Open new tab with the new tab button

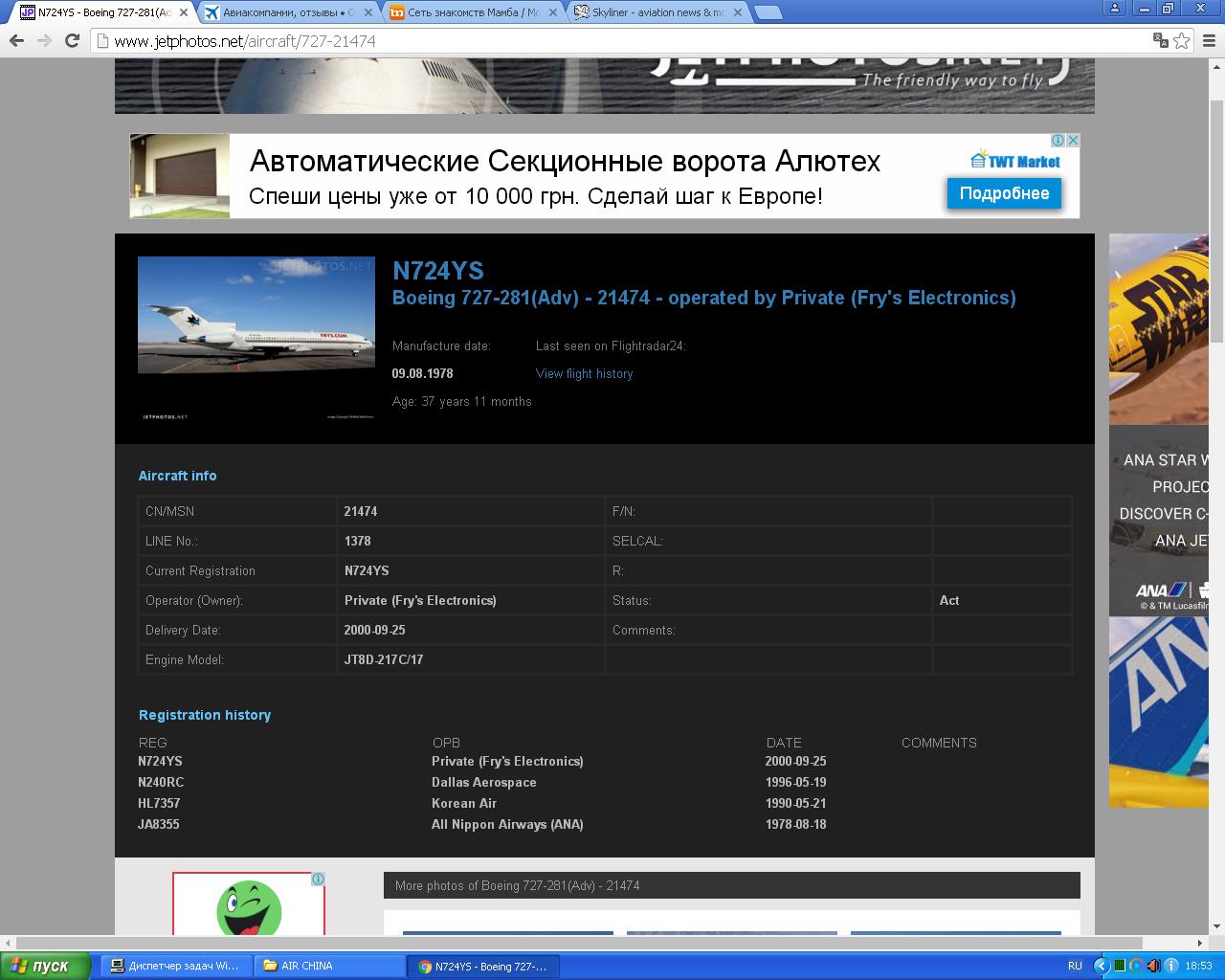pos(768,12)
